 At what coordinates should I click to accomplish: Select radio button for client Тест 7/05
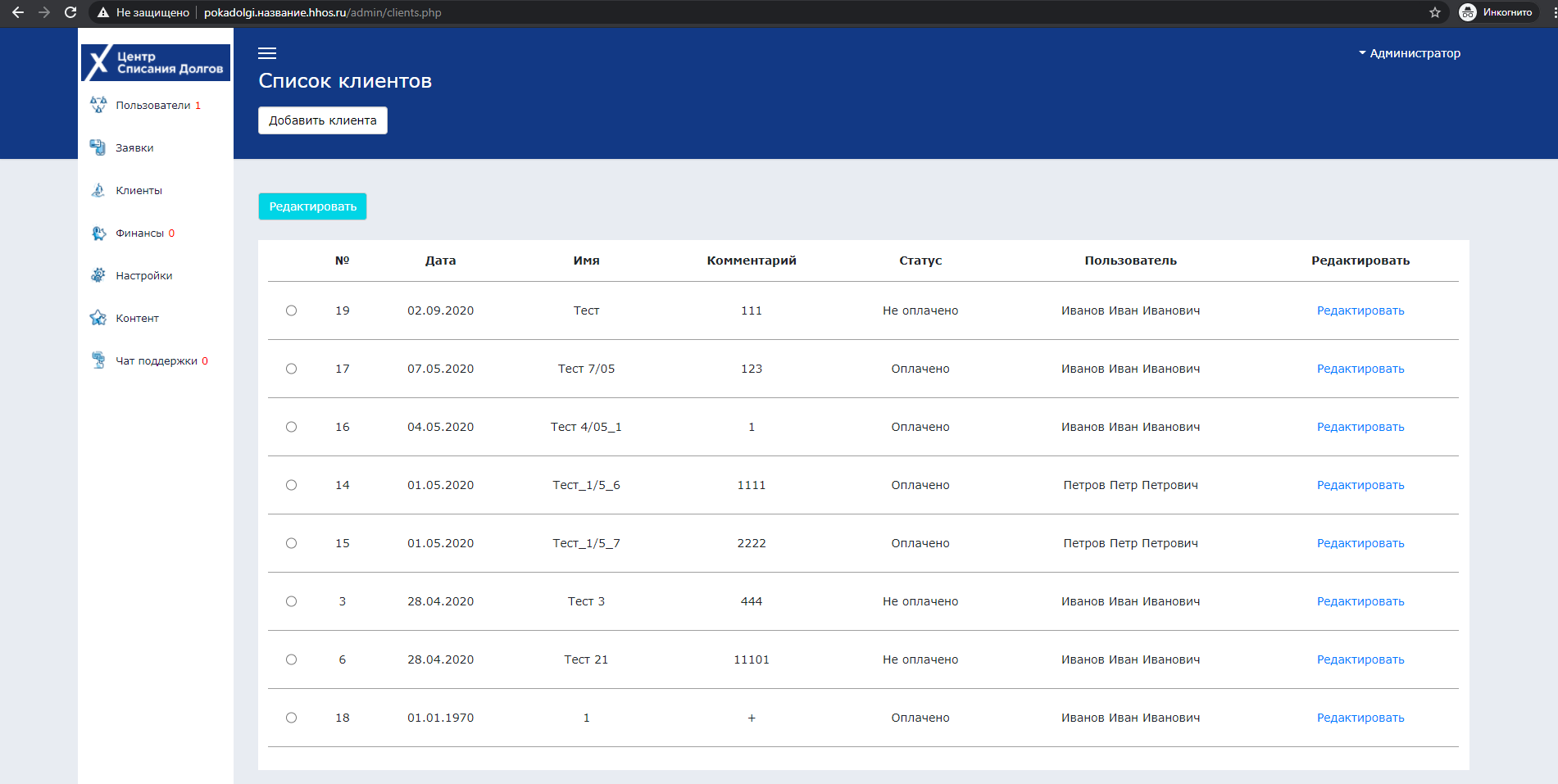(291, 369)
